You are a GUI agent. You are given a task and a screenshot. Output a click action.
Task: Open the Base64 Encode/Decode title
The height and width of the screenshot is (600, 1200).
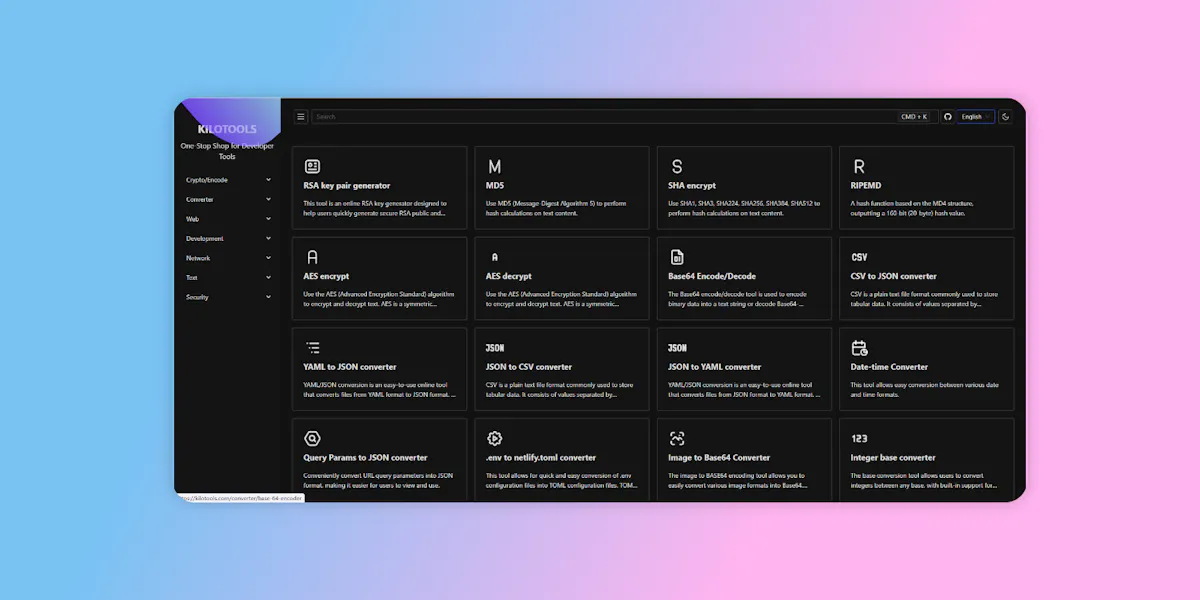click(712, 276)
